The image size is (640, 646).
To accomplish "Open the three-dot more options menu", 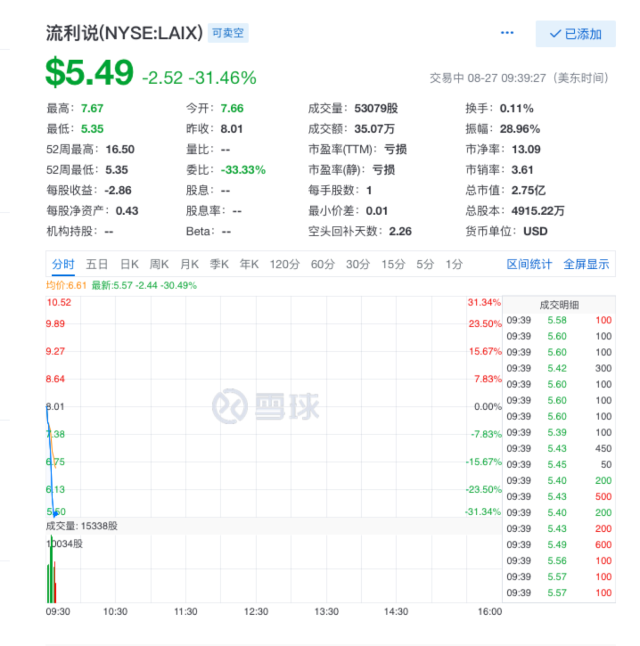I will 507,33.
